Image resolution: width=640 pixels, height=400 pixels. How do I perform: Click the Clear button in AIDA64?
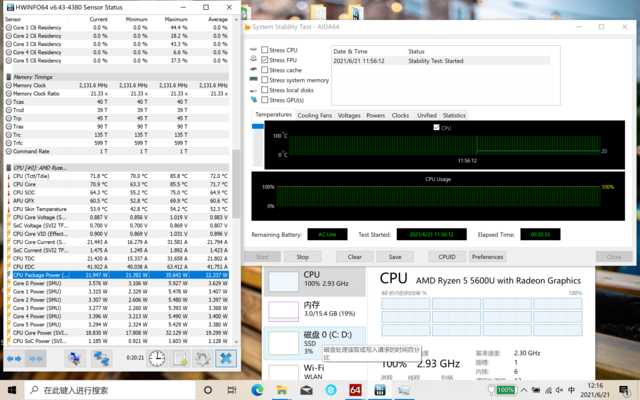point(354,257)
